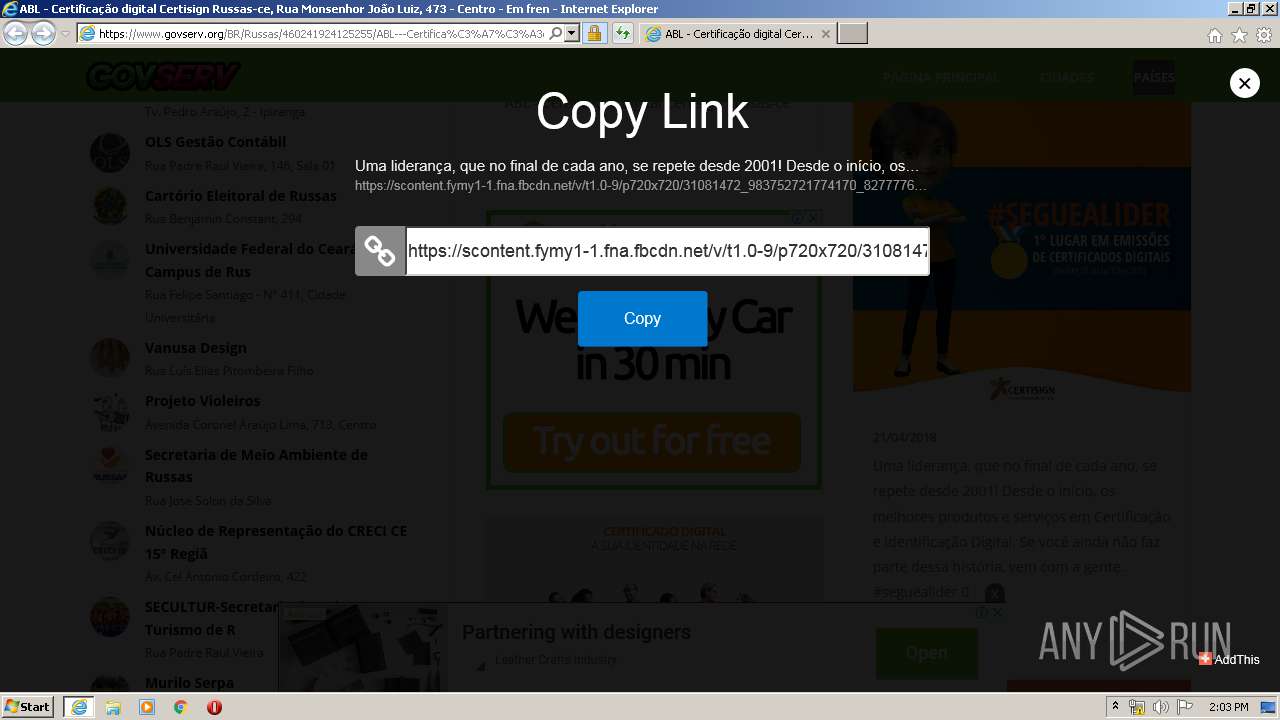
Task: Click the AddThis share button
Action: click(1230, 659)
